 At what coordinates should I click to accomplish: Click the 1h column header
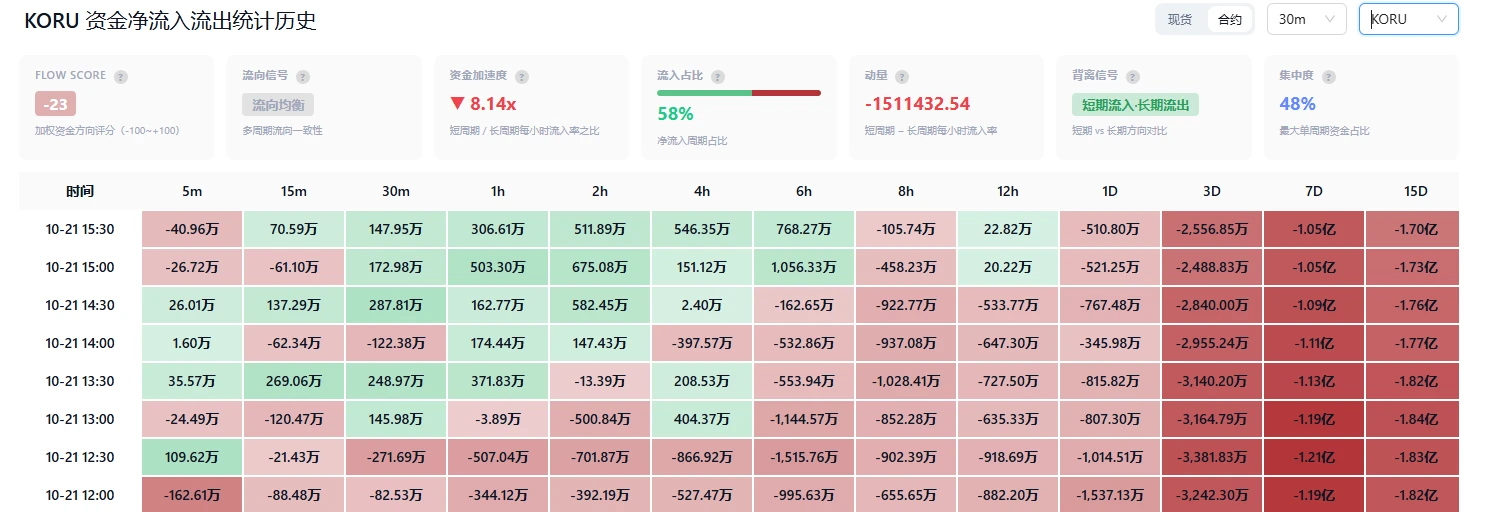click(498, 191)
